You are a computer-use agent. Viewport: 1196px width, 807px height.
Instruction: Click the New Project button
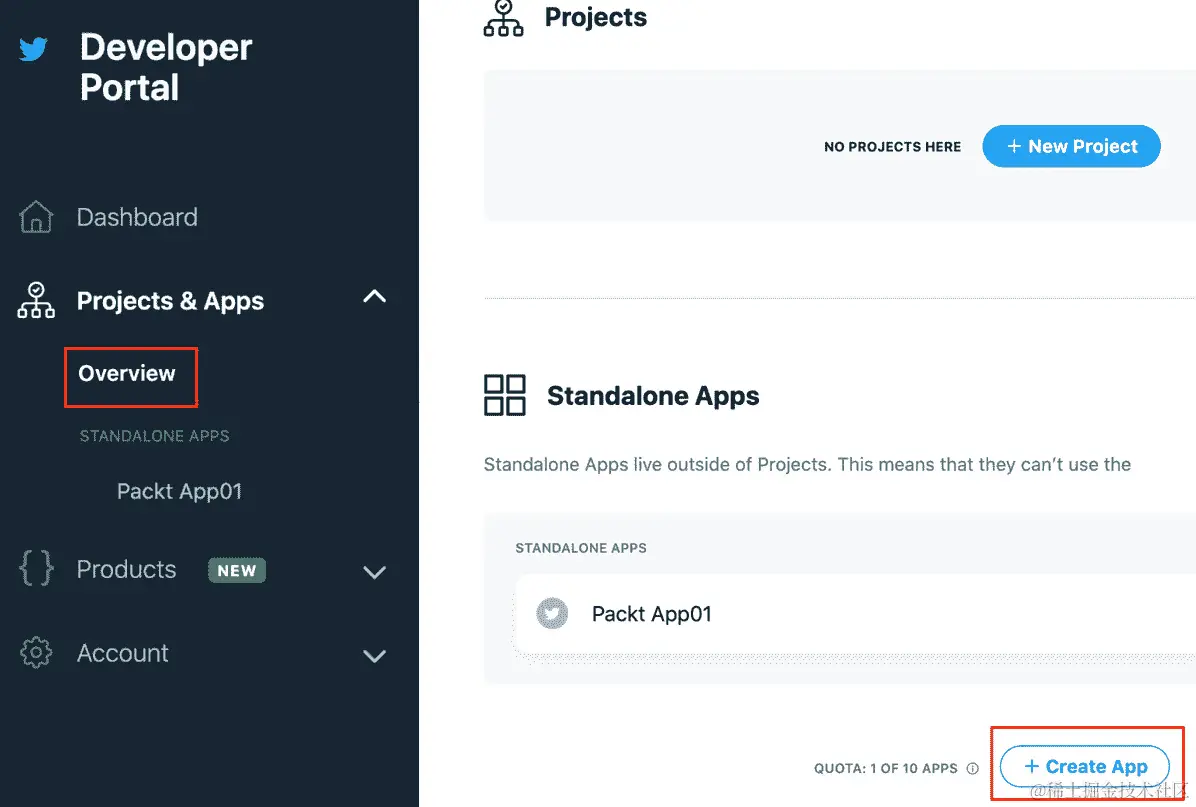pos(1072,146)
